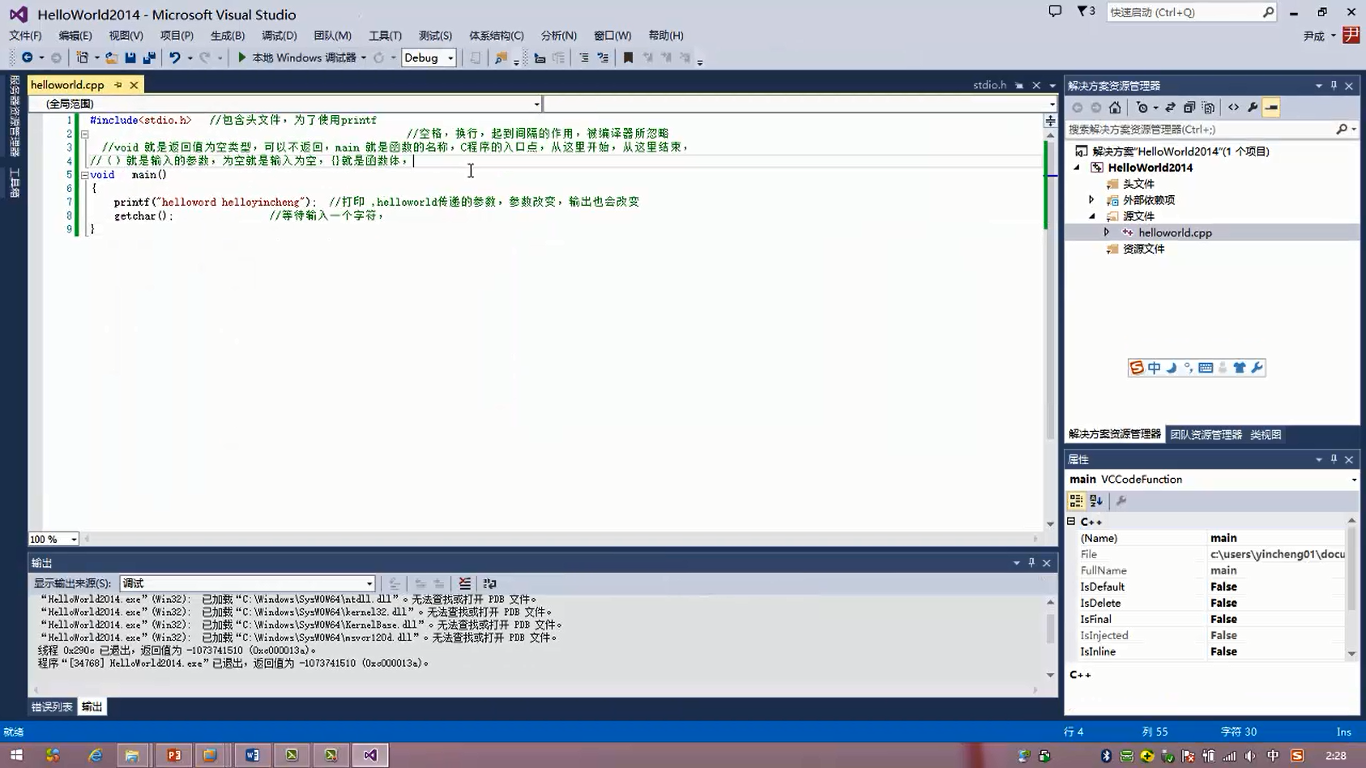Open the 显示输出来源 dropdown
1366x768 pixels.
pos(247,584)
